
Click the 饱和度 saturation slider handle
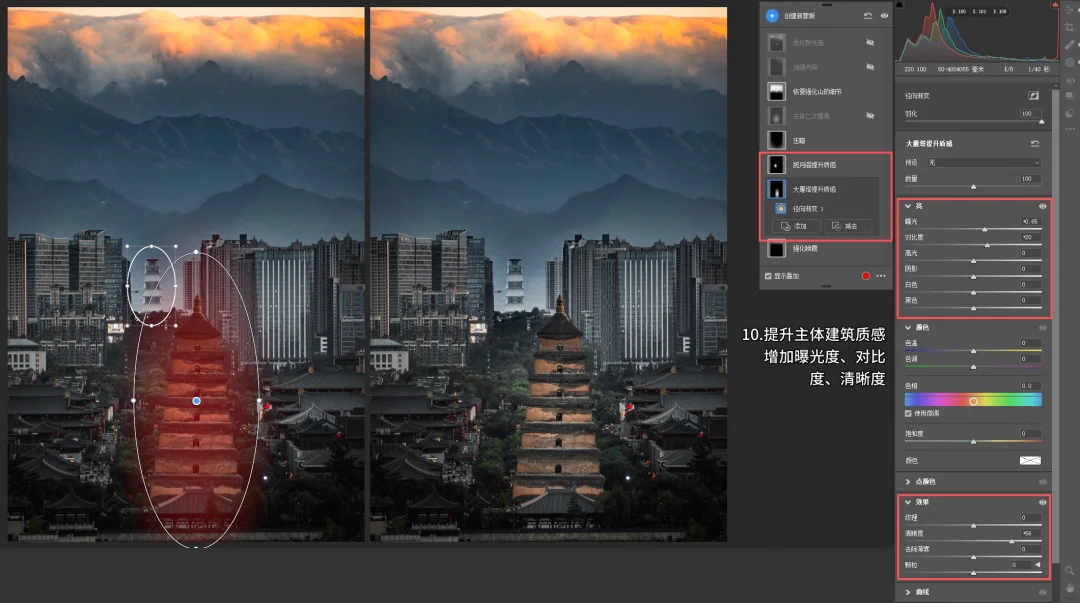(973, 442)
